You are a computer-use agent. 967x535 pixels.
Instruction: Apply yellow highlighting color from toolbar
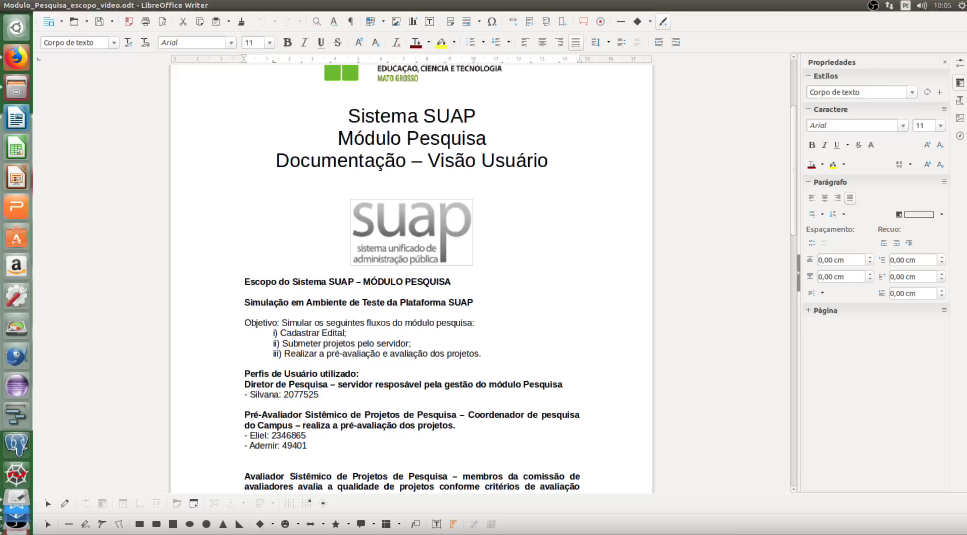(441, 43)
